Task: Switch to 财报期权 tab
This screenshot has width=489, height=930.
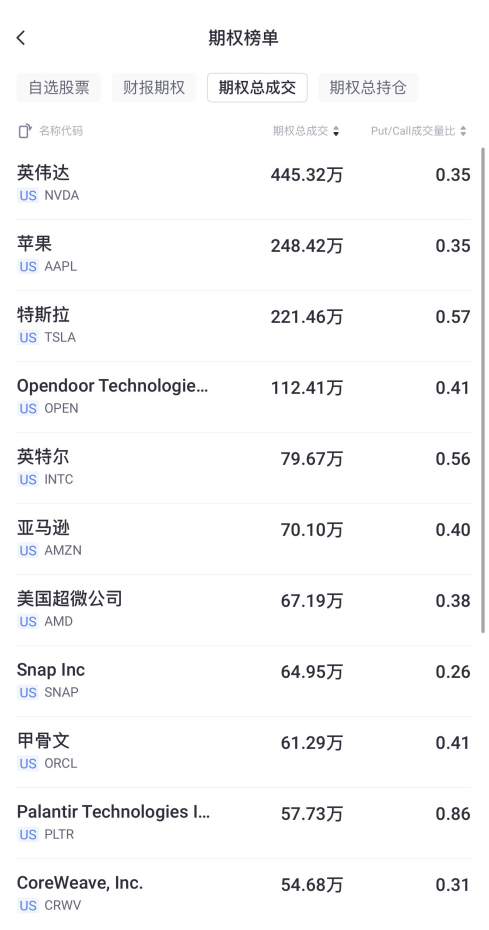Action: [154, 88]
